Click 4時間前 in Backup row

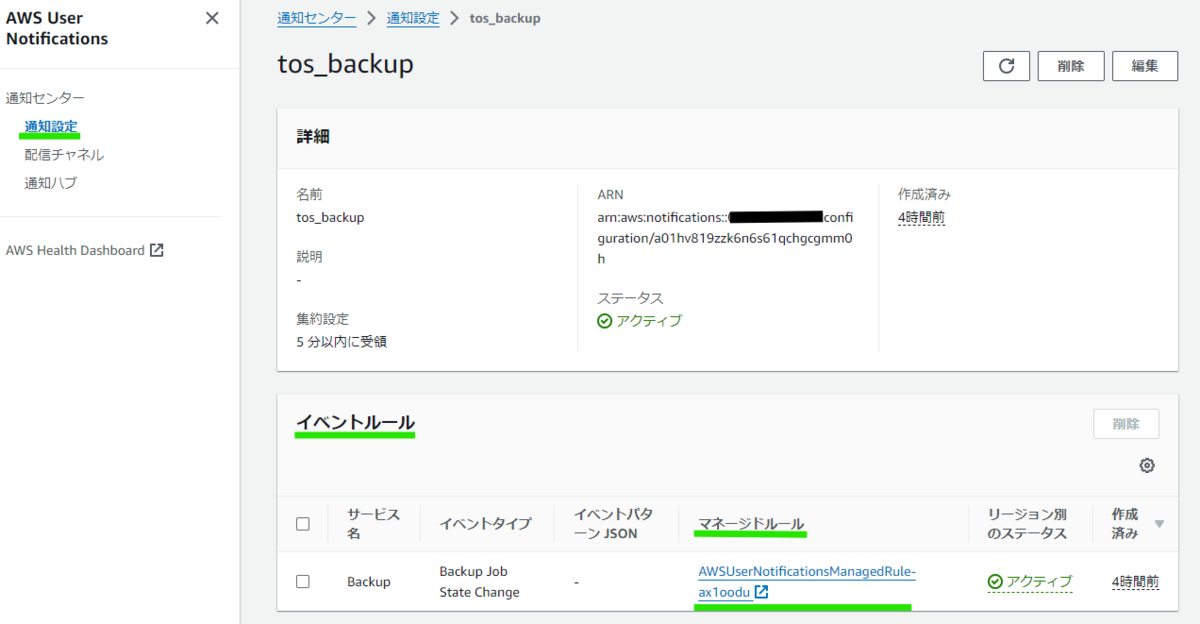[1135, 581]
